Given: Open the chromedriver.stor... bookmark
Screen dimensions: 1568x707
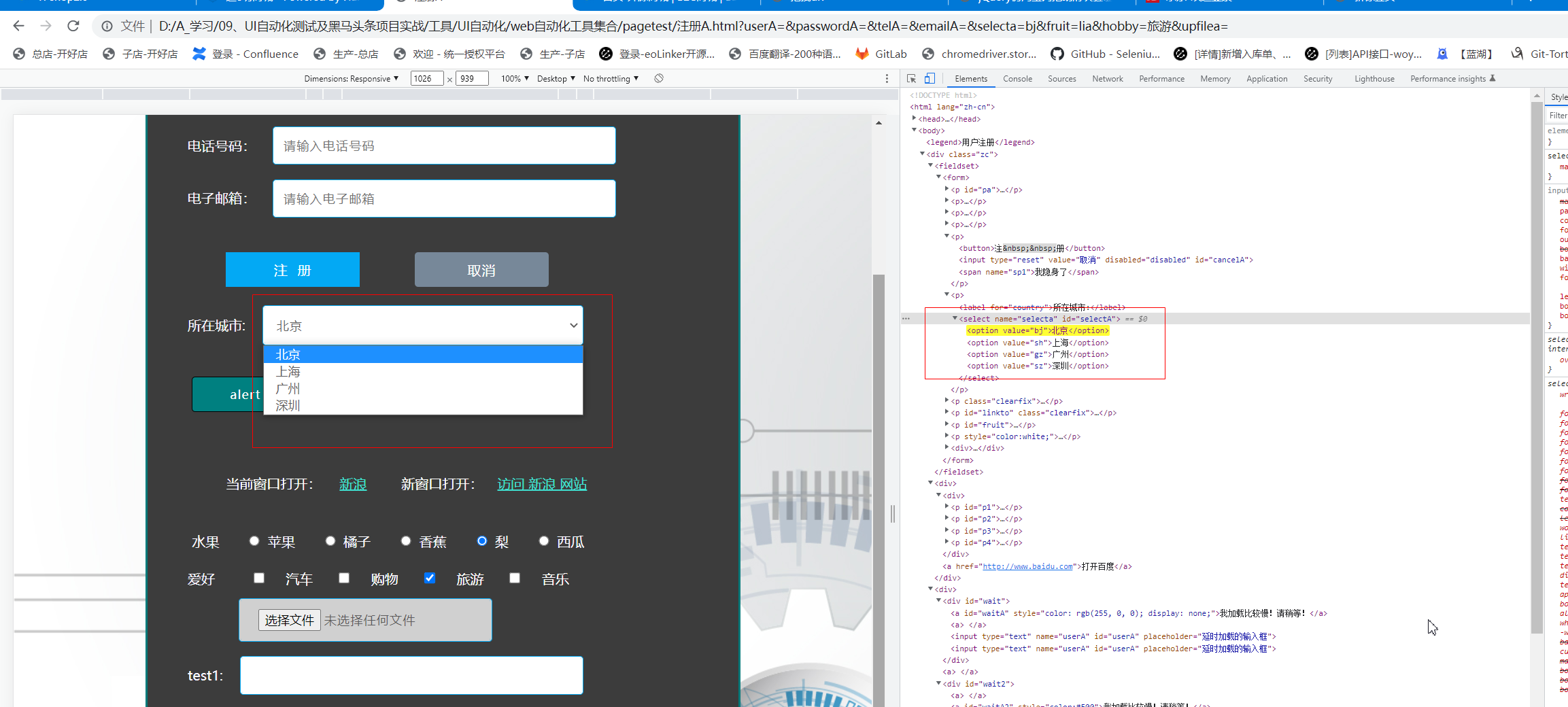Looking at the screenshot, I should tap(979, 54).
